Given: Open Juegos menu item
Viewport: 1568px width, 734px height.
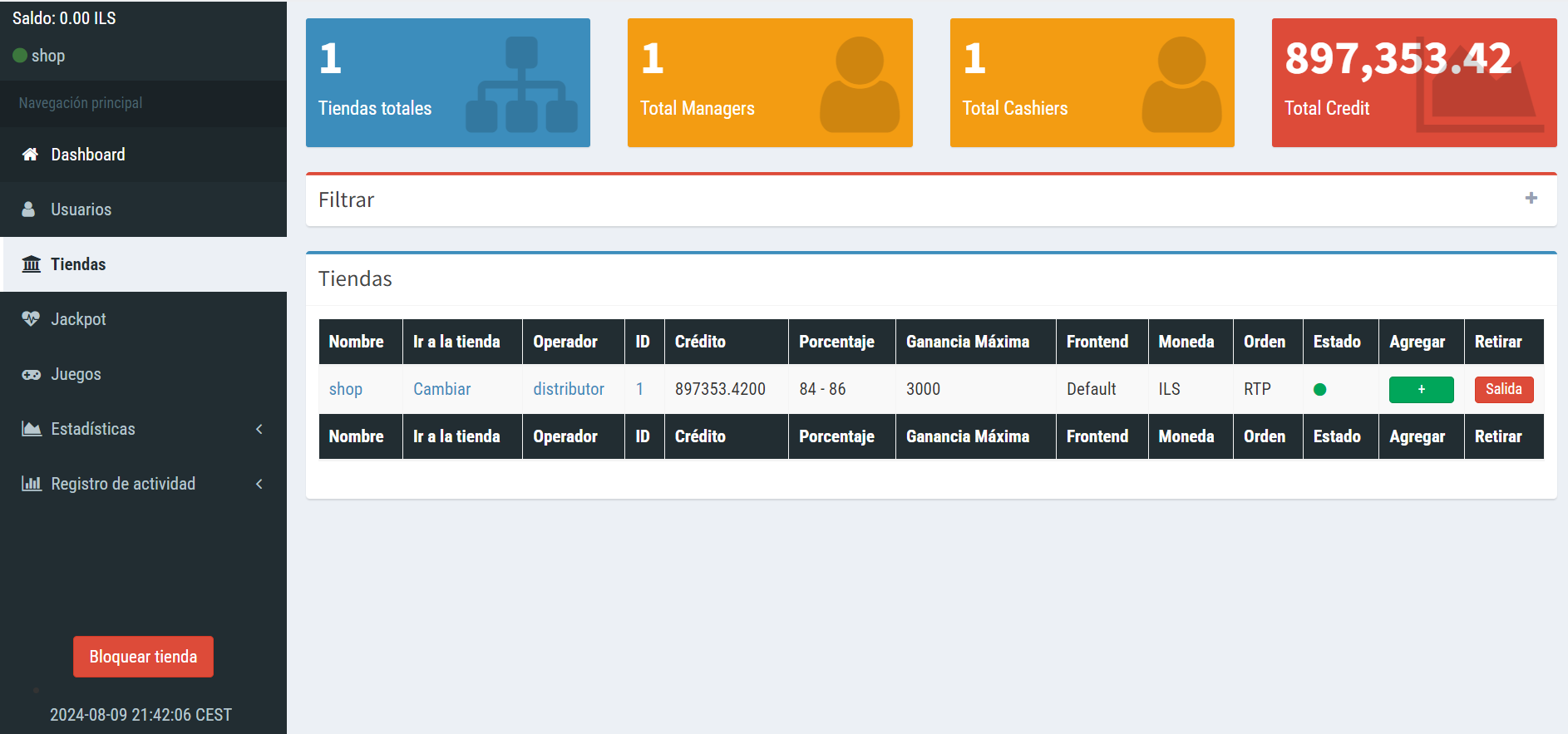Looking at the screenshot, I should 143,374.
